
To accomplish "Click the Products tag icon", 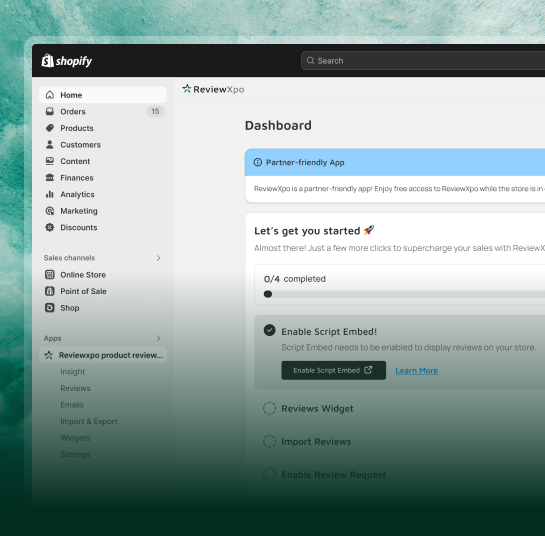I will click(50, 128).
